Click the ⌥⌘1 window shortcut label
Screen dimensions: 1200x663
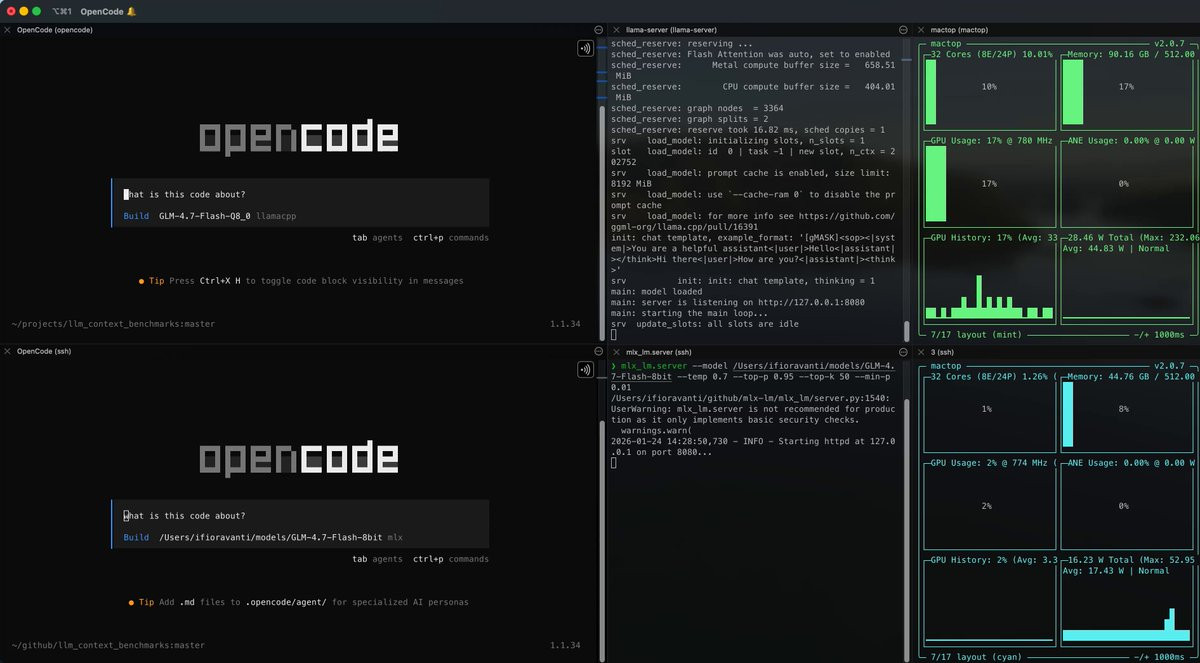coord(62,10)
